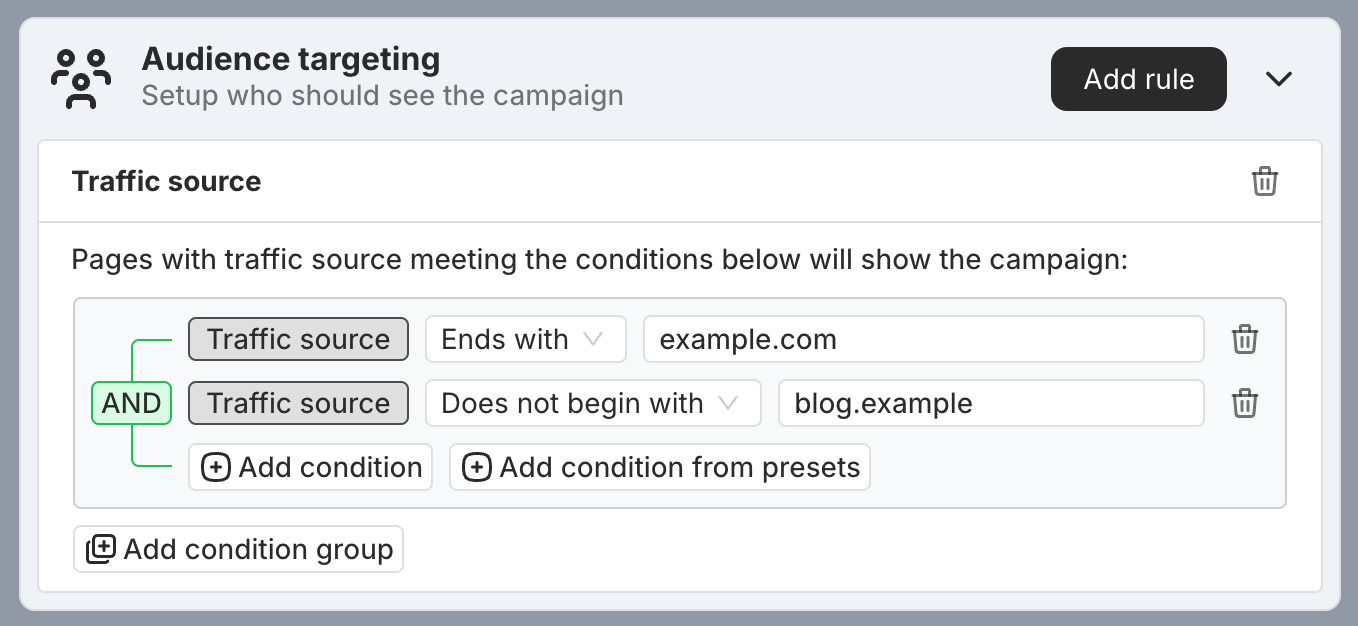Focus the blog.example value field
This screenshot has height=626, width=1358.
coord(991,403)
